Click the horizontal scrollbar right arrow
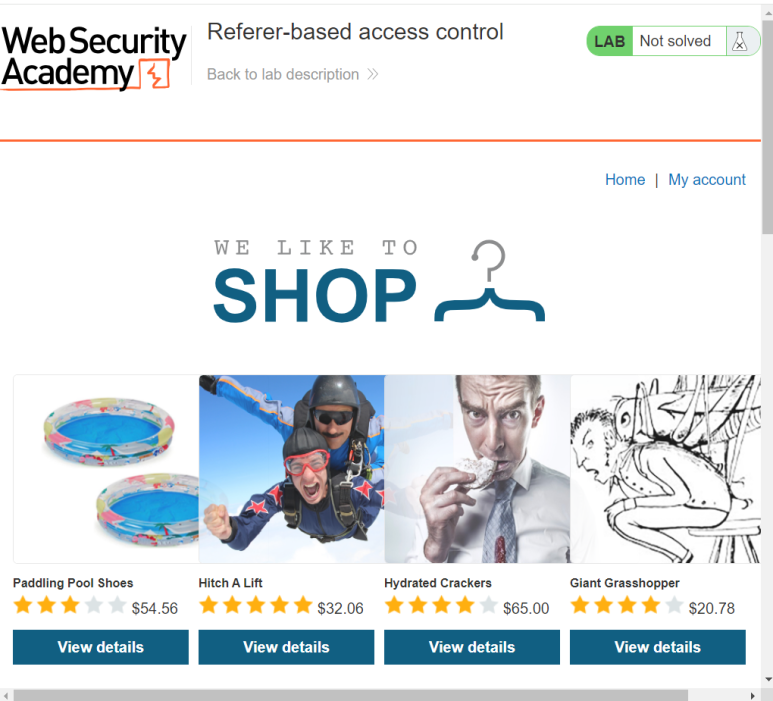Viewport: 773px width, 701px height. (x=753, y=696)
